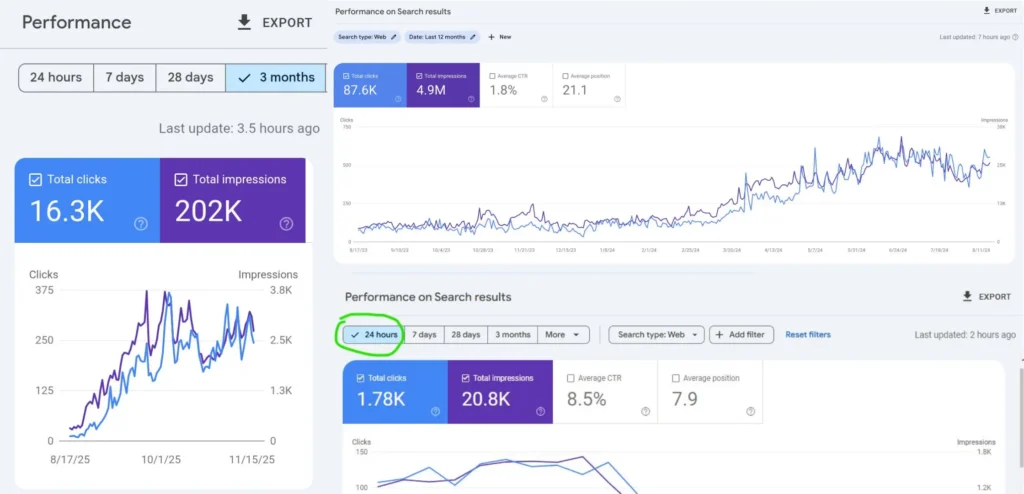Edit the 'Search type: Web' filter chip via its pencil icon
This screenshot has height=494, width=1024.
393,37
